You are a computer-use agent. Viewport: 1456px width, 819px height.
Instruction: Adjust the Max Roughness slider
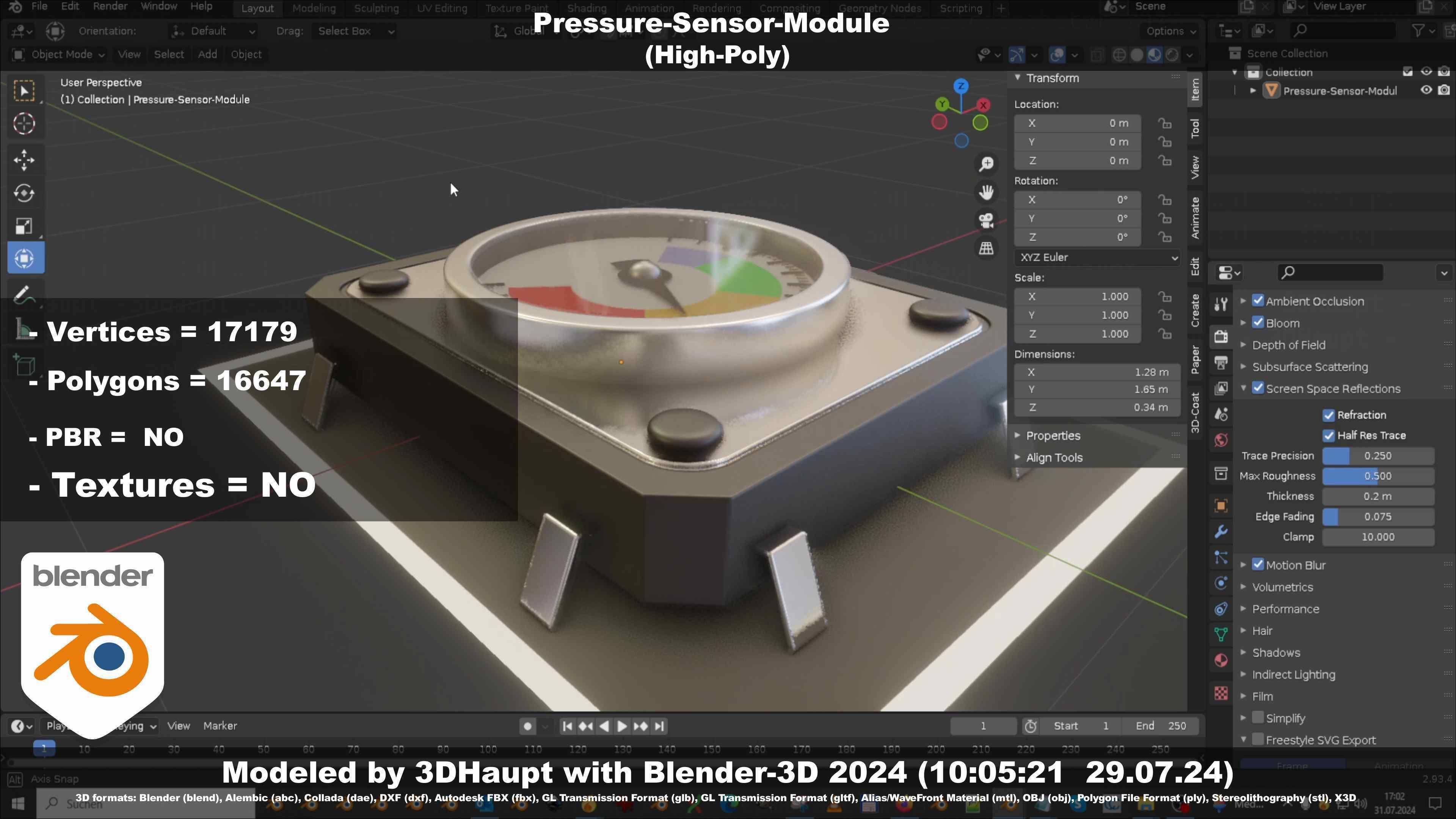coord(1378,477)
